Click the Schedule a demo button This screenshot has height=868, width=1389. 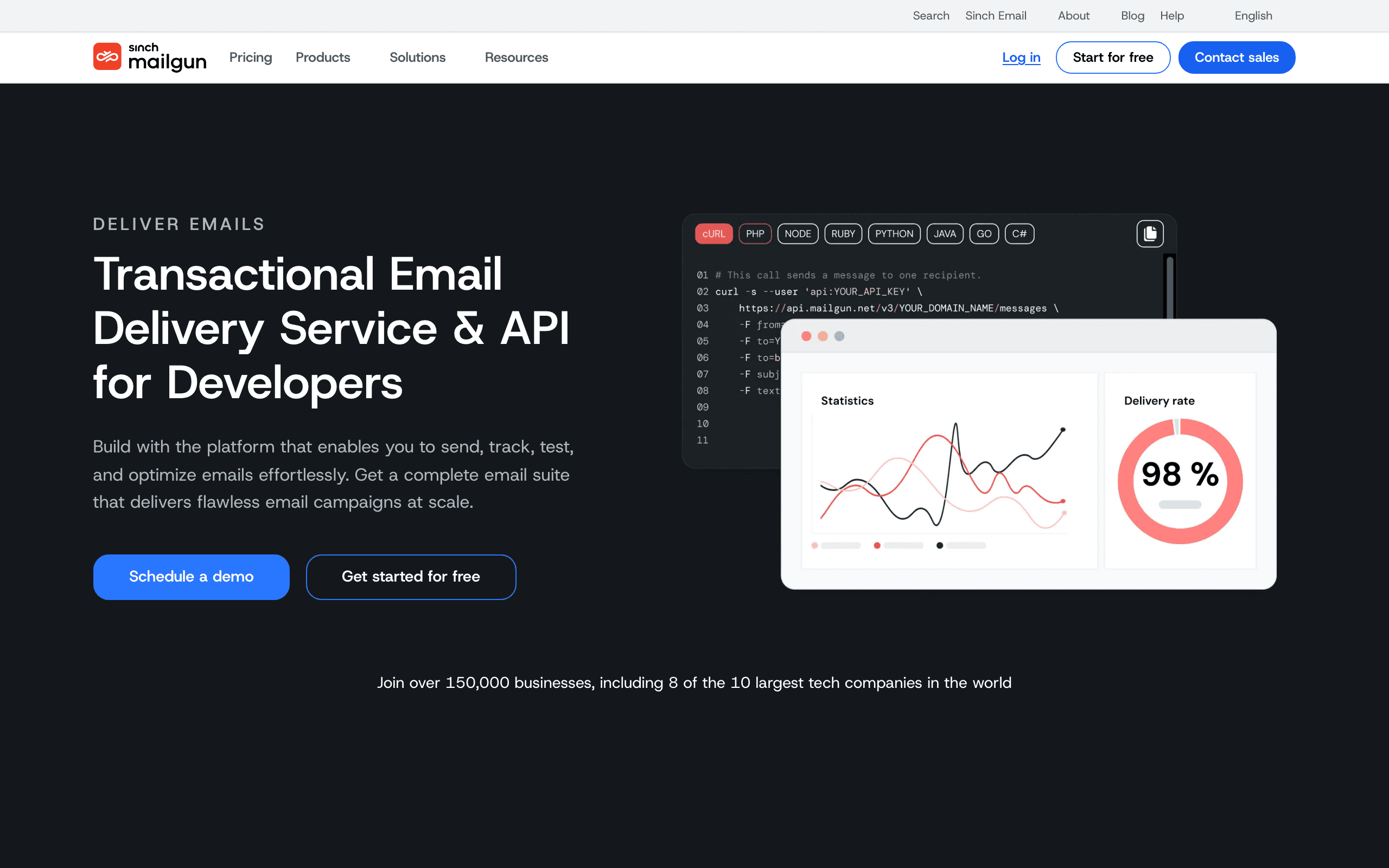[191, 576]
